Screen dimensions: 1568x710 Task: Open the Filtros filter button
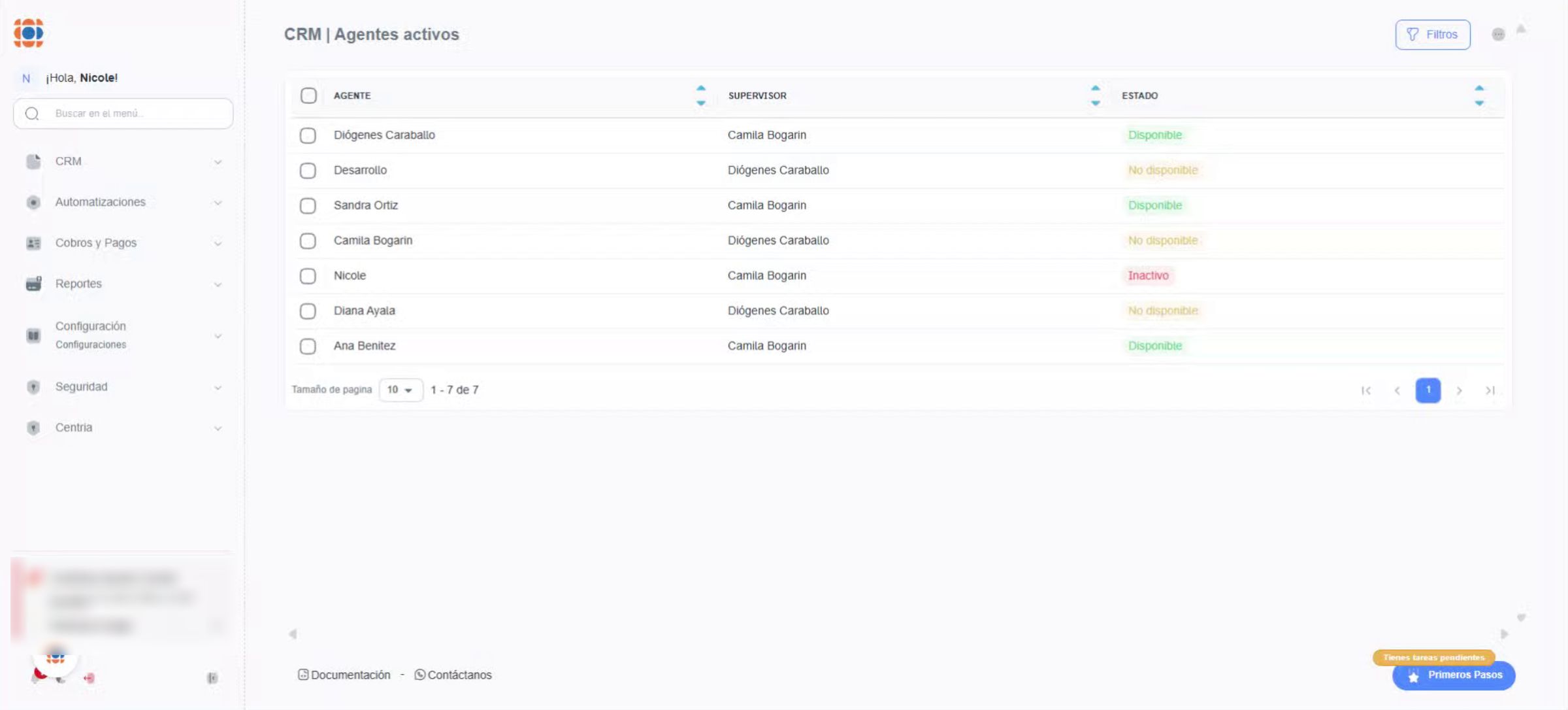[x=1432, y=35]
